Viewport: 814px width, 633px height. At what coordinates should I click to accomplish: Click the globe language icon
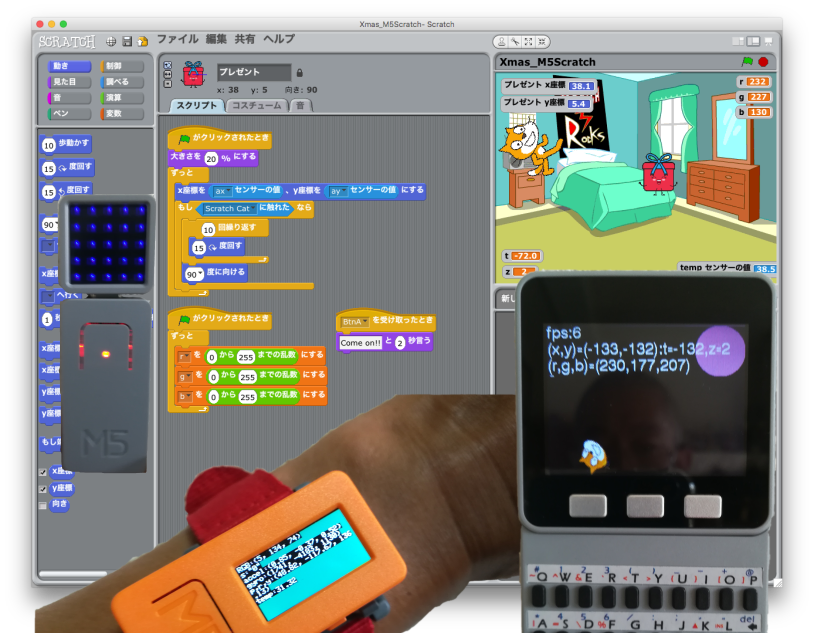[112, 41]
